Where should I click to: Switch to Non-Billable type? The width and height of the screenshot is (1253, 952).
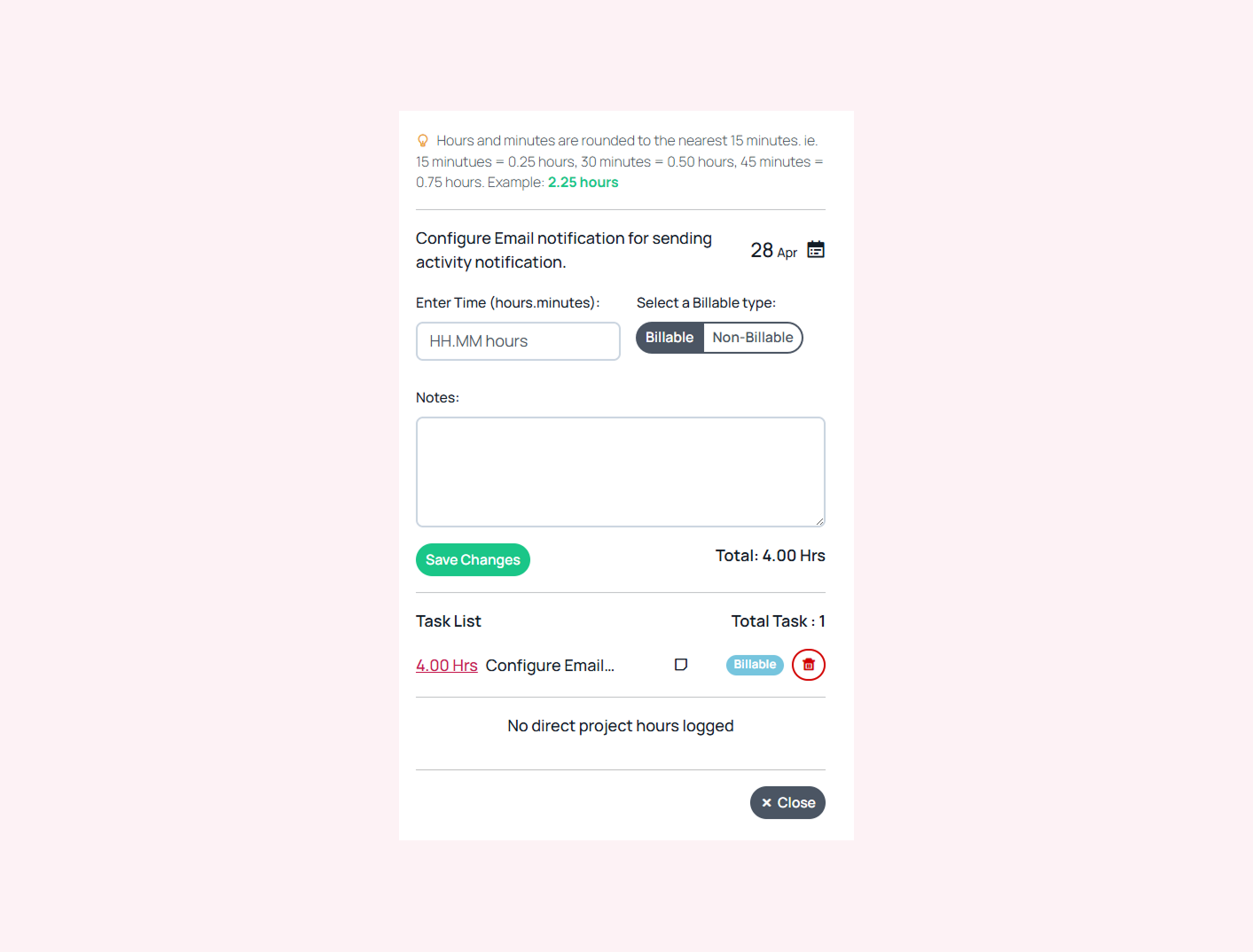pyautogui.click(x=753, y=338)
